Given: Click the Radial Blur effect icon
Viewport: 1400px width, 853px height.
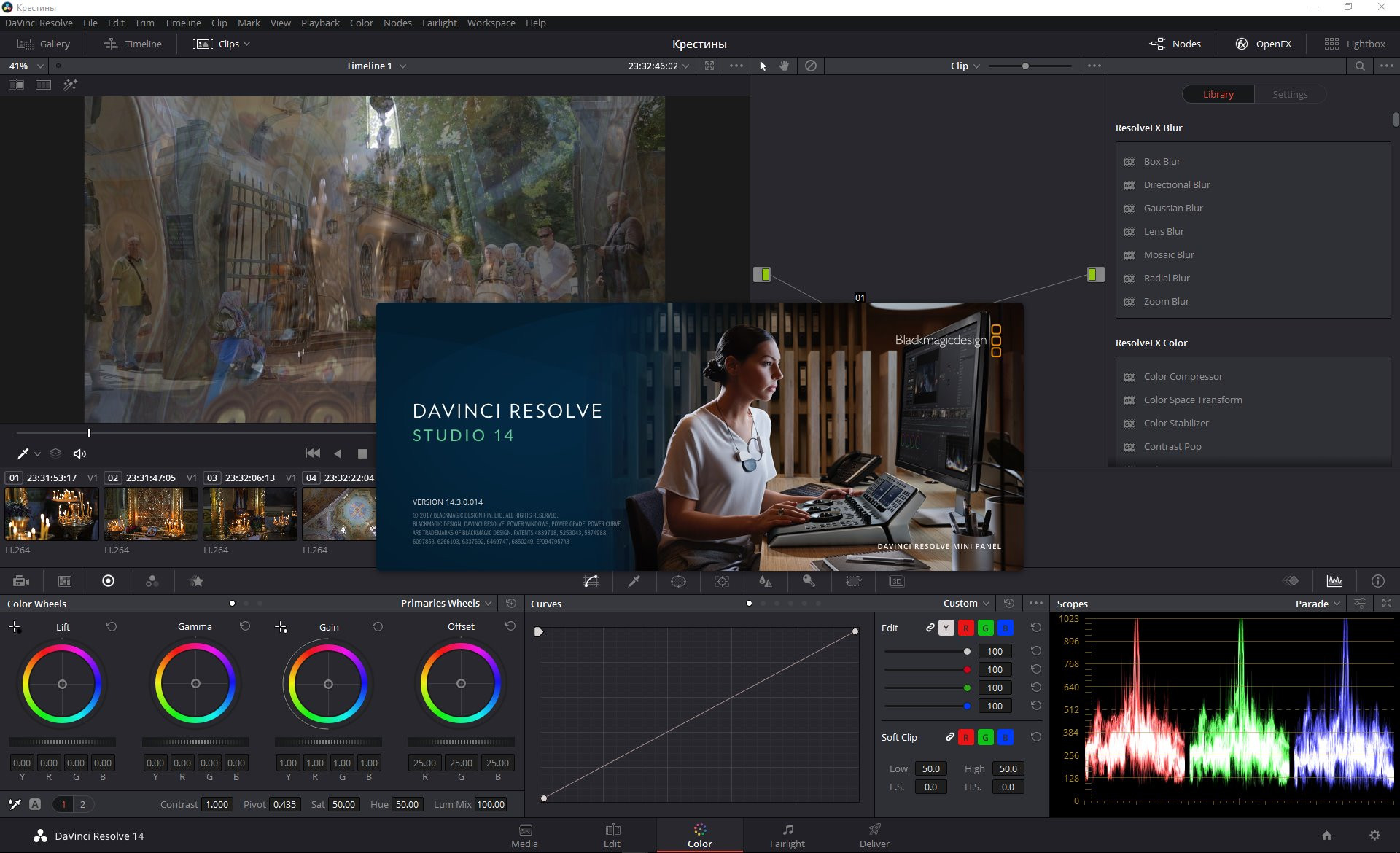Looking at the screenshot, I should pos(1130,278).
